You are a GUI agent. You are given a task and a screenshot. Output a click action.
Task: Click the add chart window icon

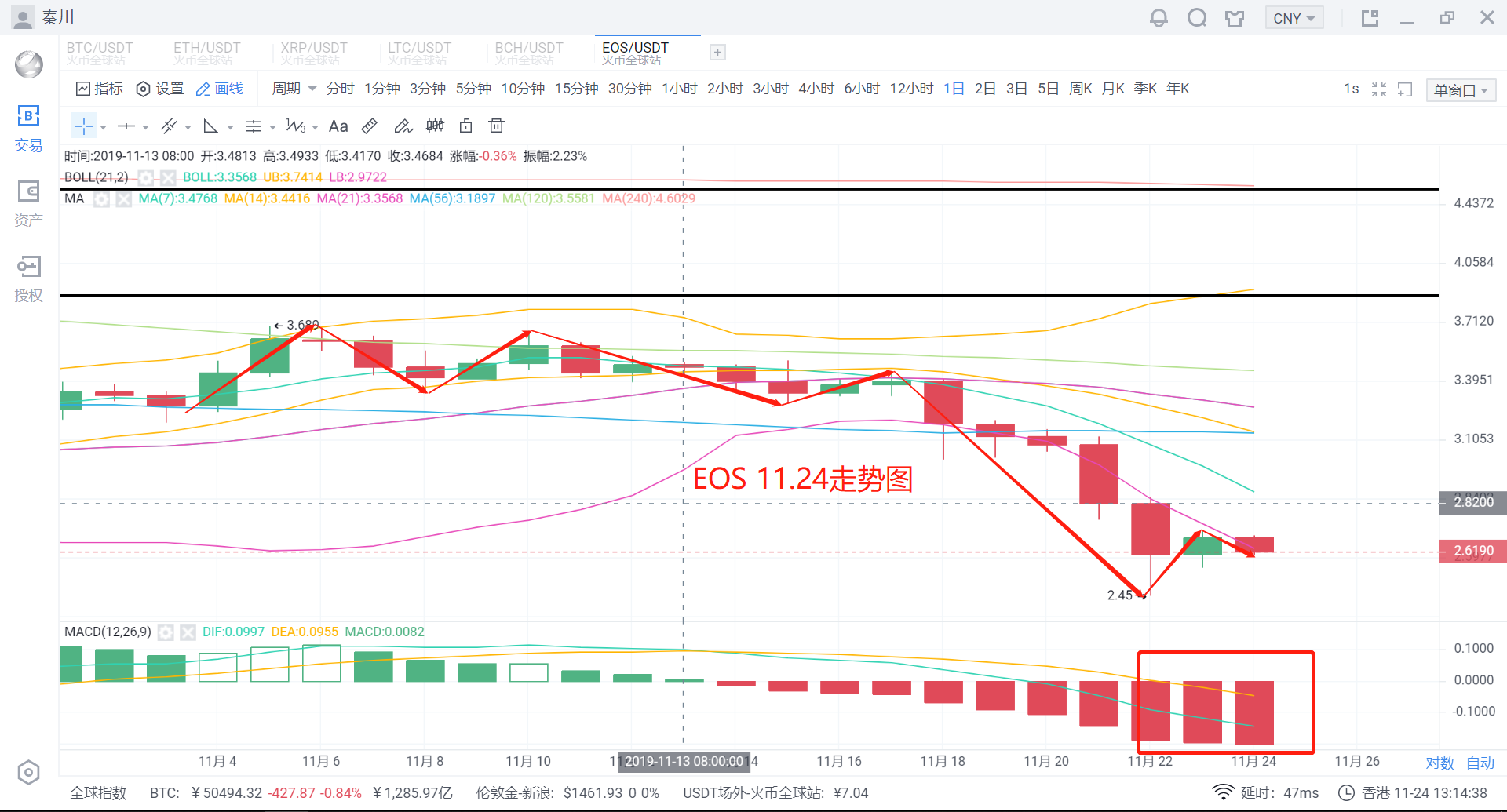point(1405,89)
